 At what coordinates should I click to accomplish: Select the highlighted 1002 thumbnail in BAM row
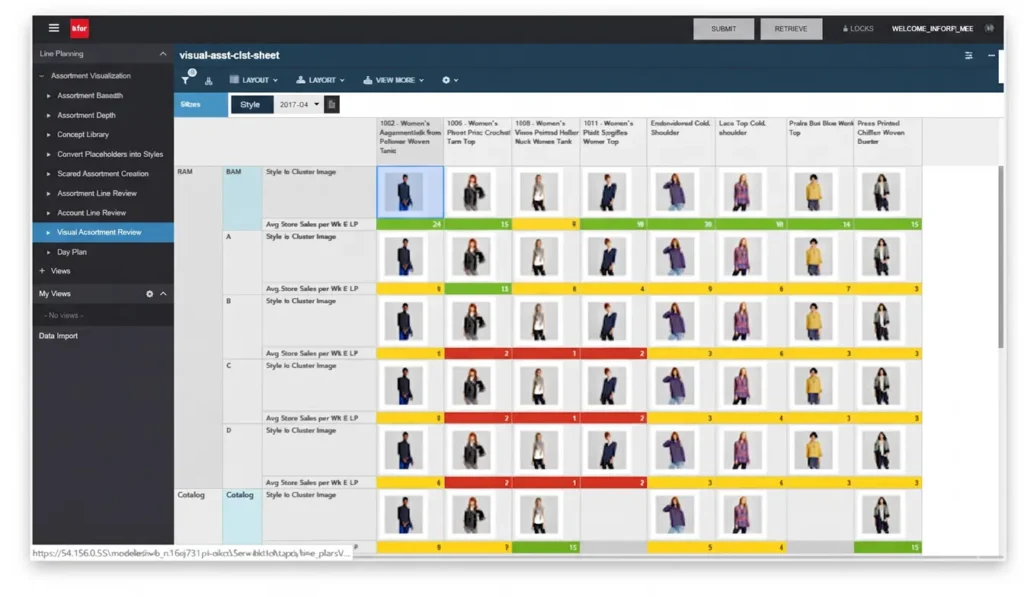click(x=409, y=191)
